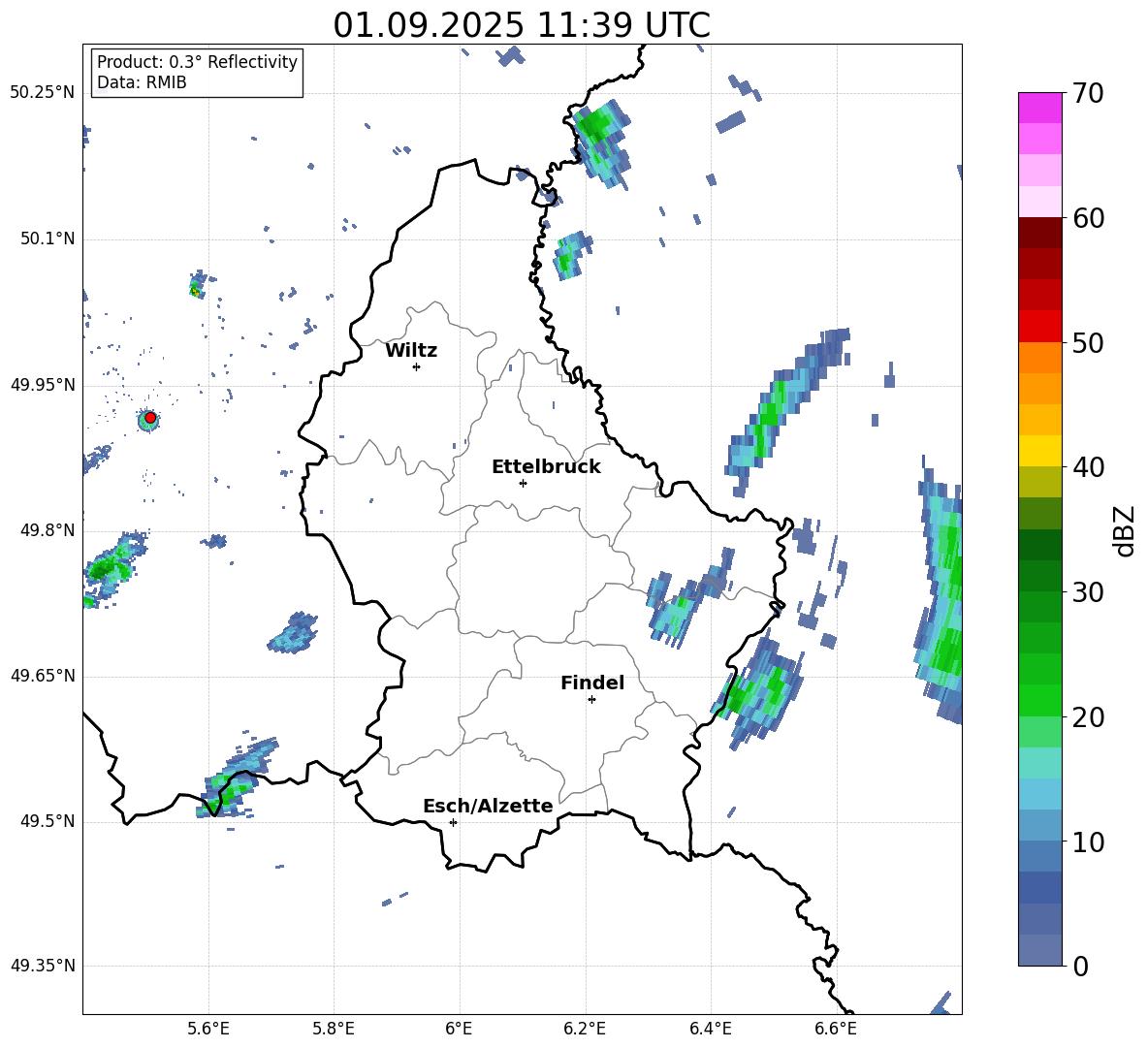Click the 'Product: 0.3° Reflectivity' text

point(197,62)
